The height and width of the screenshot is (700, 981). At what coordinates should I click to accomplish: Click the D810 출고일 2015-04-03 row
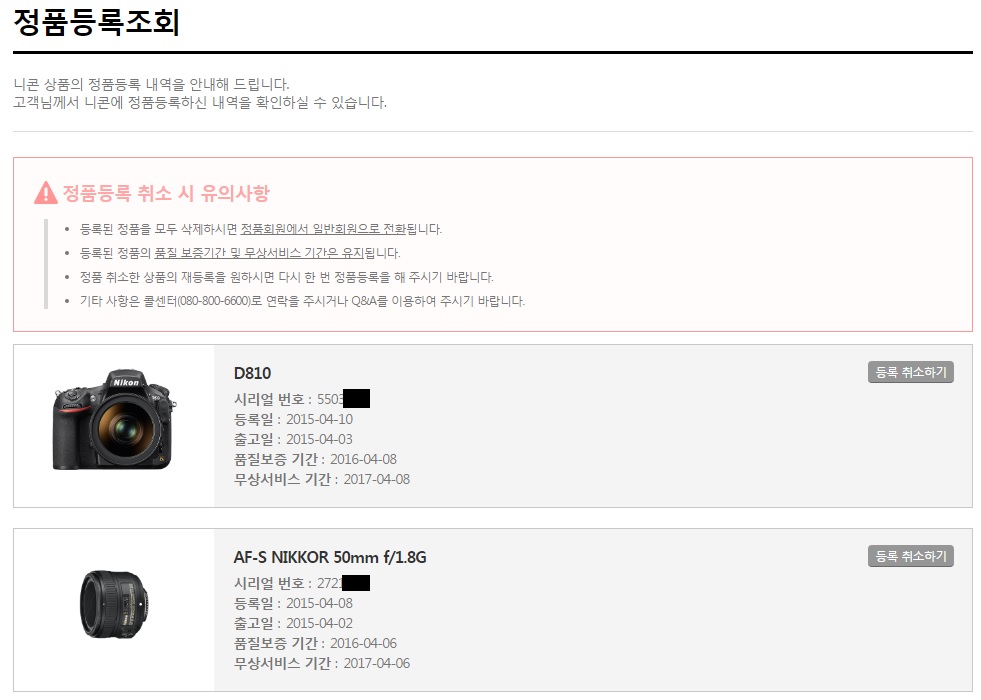(293, 439)
